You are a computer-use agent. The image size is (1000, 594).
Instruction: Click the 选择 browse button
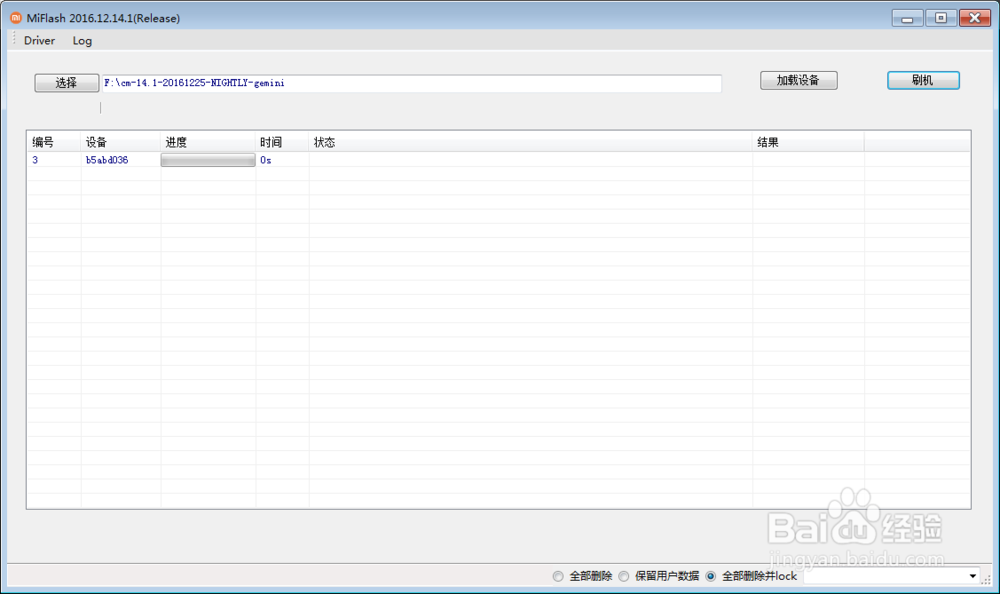[x=66, y=82]
